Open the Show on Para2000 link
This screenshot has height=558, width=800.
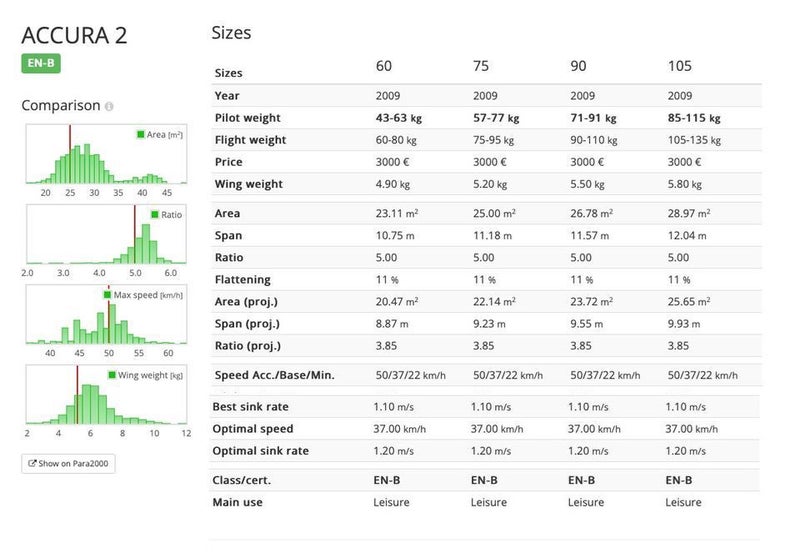click(68, 463)
